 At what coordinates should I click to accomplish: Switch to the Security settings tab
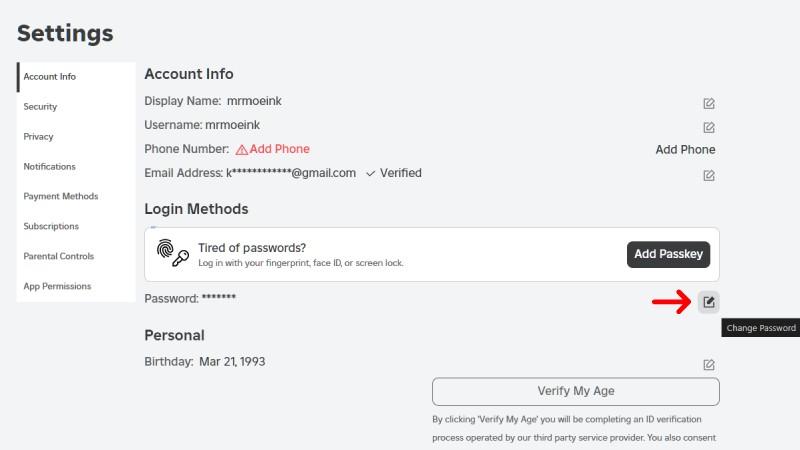(40, 107)
